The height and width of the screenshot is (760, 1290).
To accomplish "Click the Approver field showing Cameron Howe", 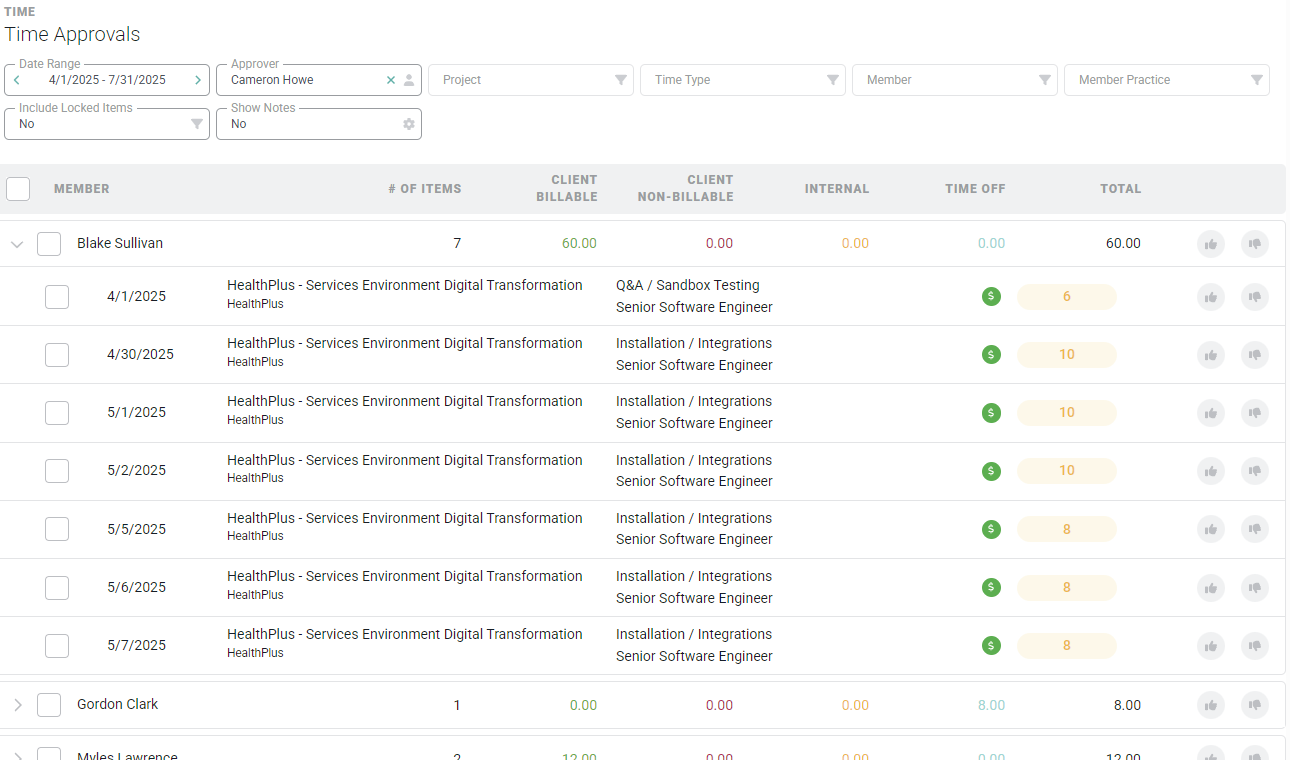I will pyautogui.click(x=319, y=80).
